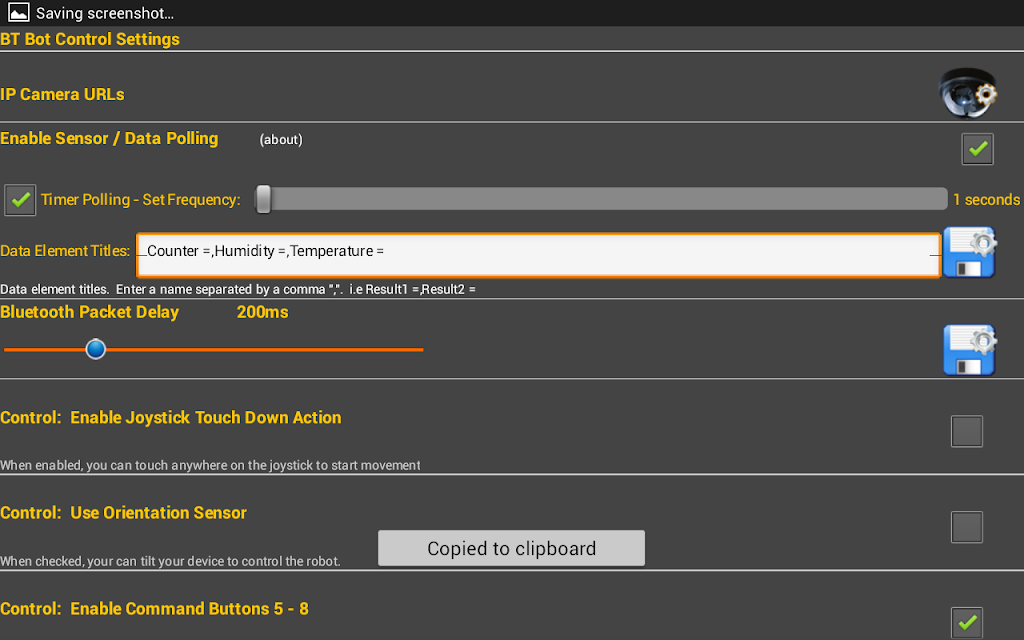Tap the Copied to clipboard toast
Image resolution: width=1024 pixels, height=640 pixels.
[511, 548]
